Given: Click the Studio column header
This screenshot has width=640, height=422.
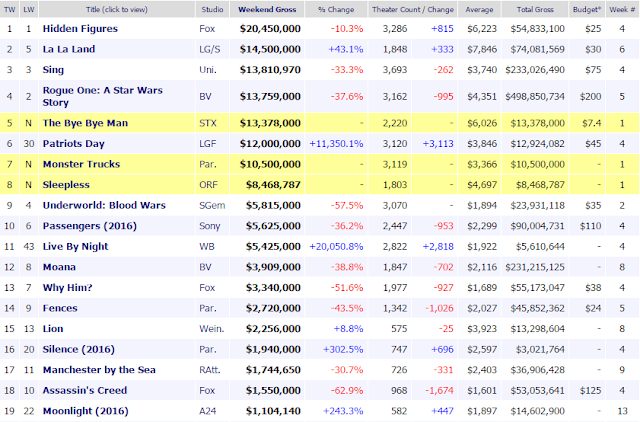Looking at the screenshot, I should click(x=211, y=9).
